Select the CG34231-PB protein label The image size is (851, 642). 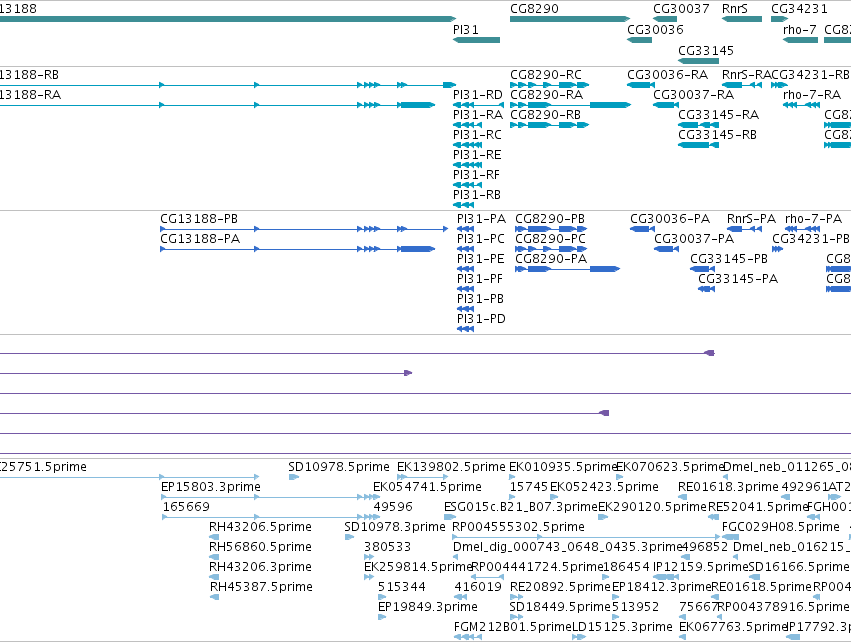coord(811,239)
